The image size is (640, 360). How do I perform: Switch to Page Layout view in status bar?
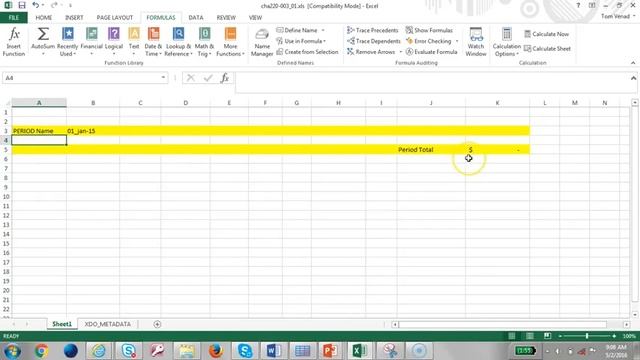click(529, 336)
